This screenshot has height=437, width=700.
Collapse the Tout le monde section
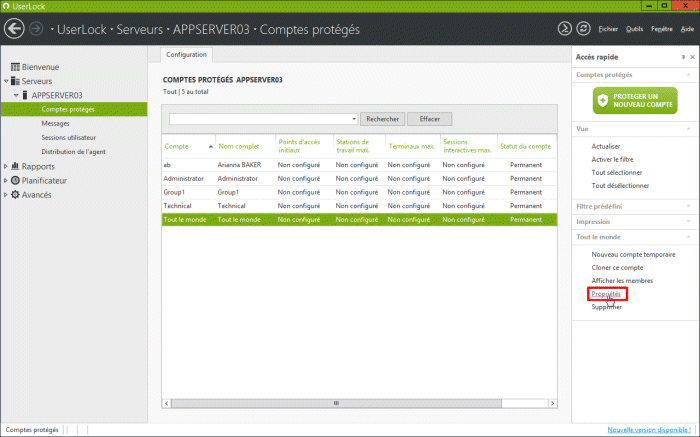tap(689, 237)
